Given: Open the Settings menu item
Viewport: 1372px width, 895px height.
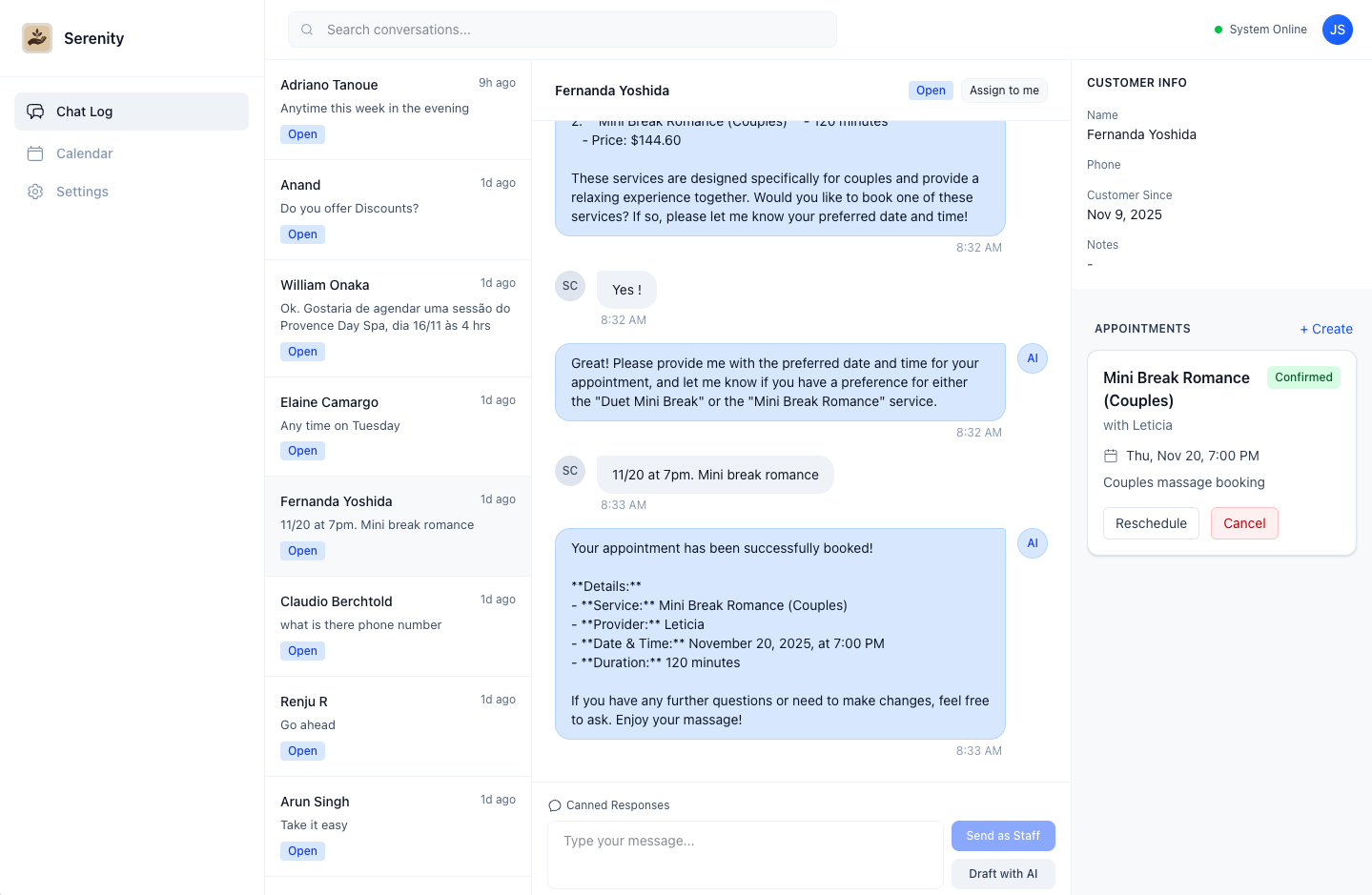Looking at the screenshot, I should pyautogui.click(x=82, y=192).
